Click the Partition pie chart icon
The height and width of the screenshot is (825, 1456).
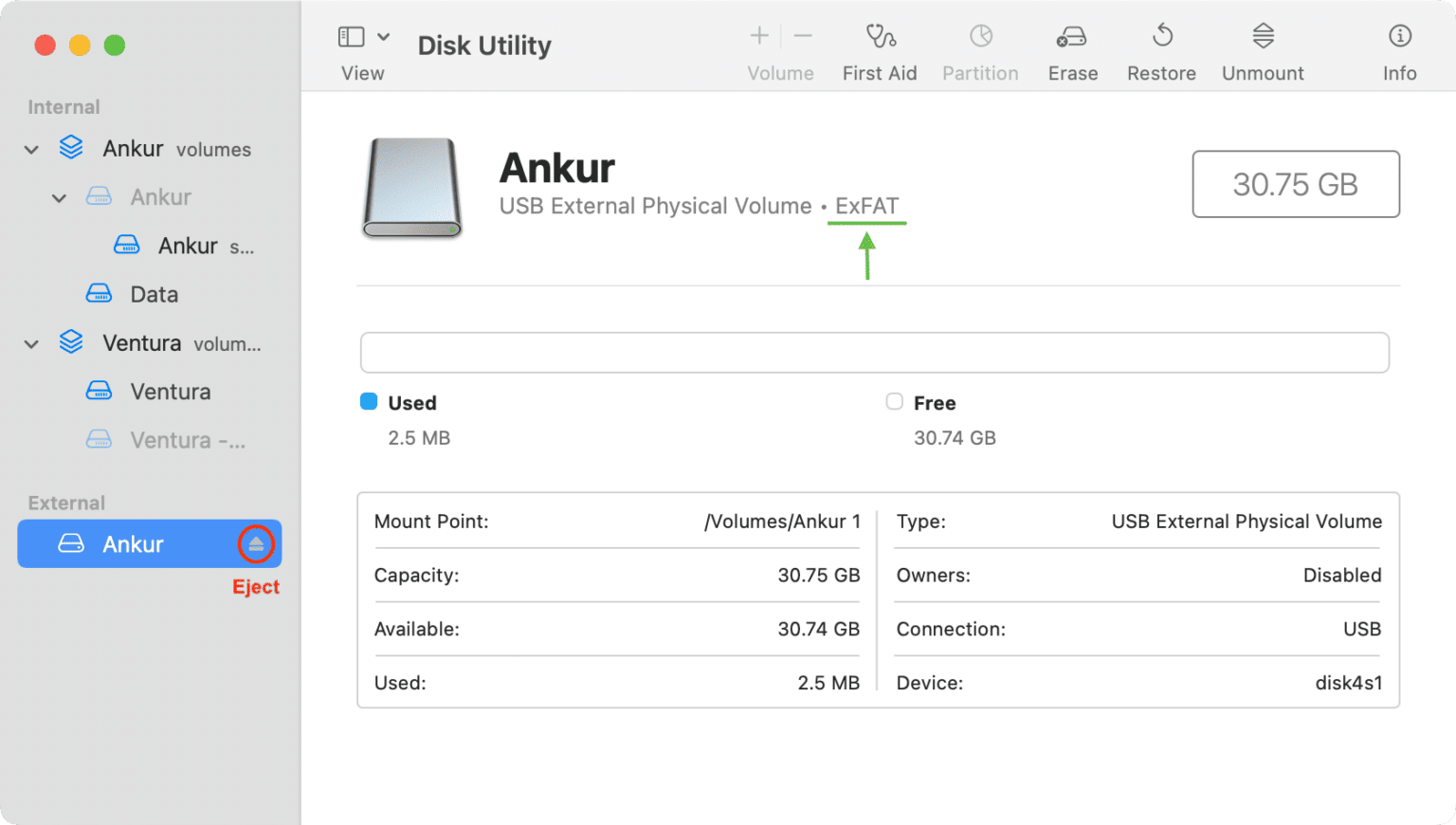[981, 36]
